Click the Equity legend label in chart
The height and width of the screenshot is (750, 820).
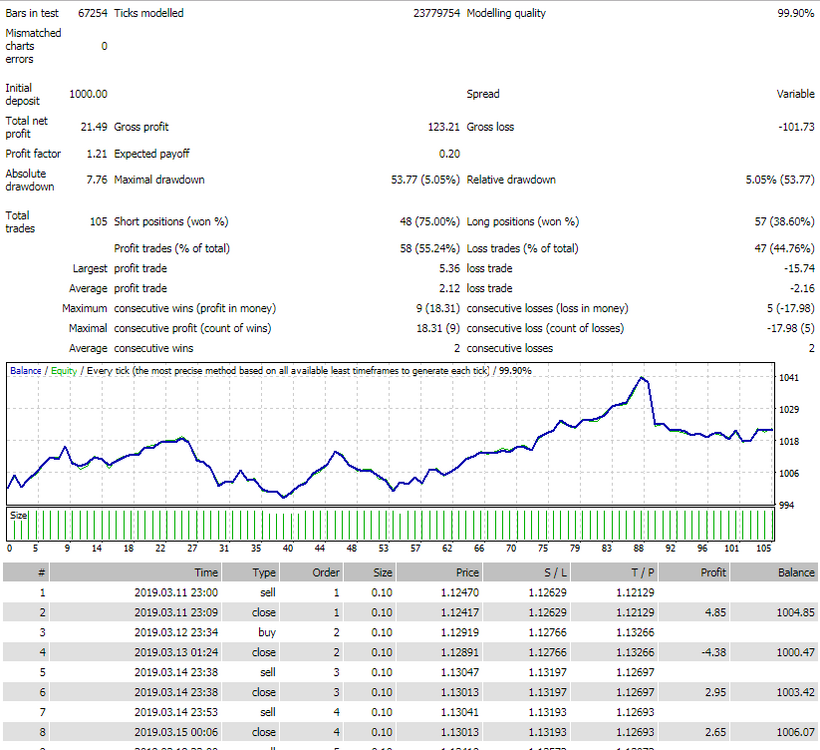tap(64, 370)
